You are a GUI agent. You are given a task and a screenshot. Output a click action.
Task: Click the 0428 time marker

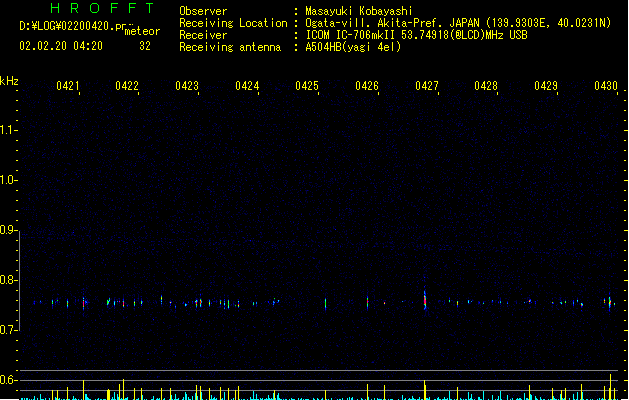coord(486,86)
